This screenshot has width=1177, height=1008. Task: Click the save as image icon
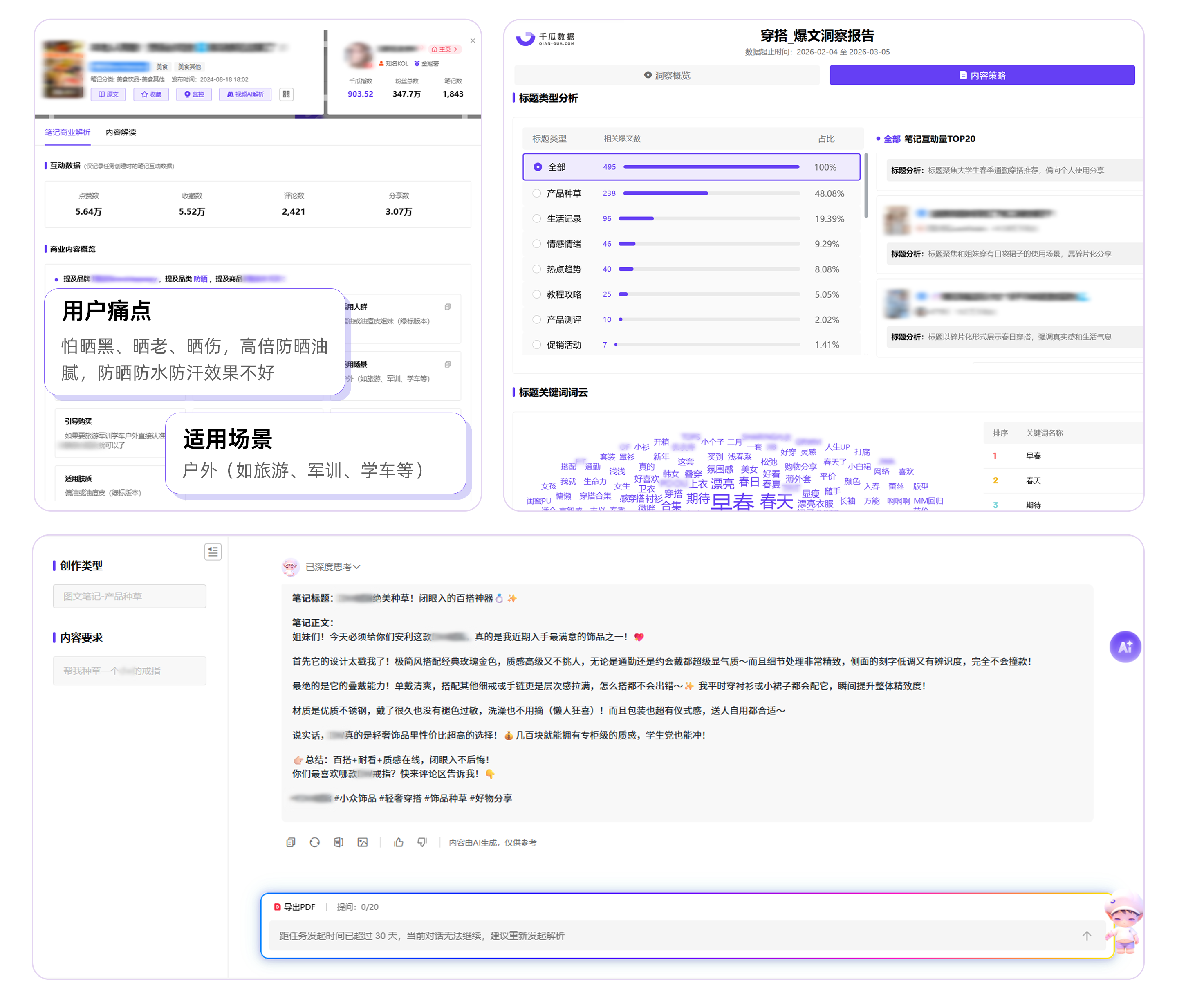click(362, 842)
